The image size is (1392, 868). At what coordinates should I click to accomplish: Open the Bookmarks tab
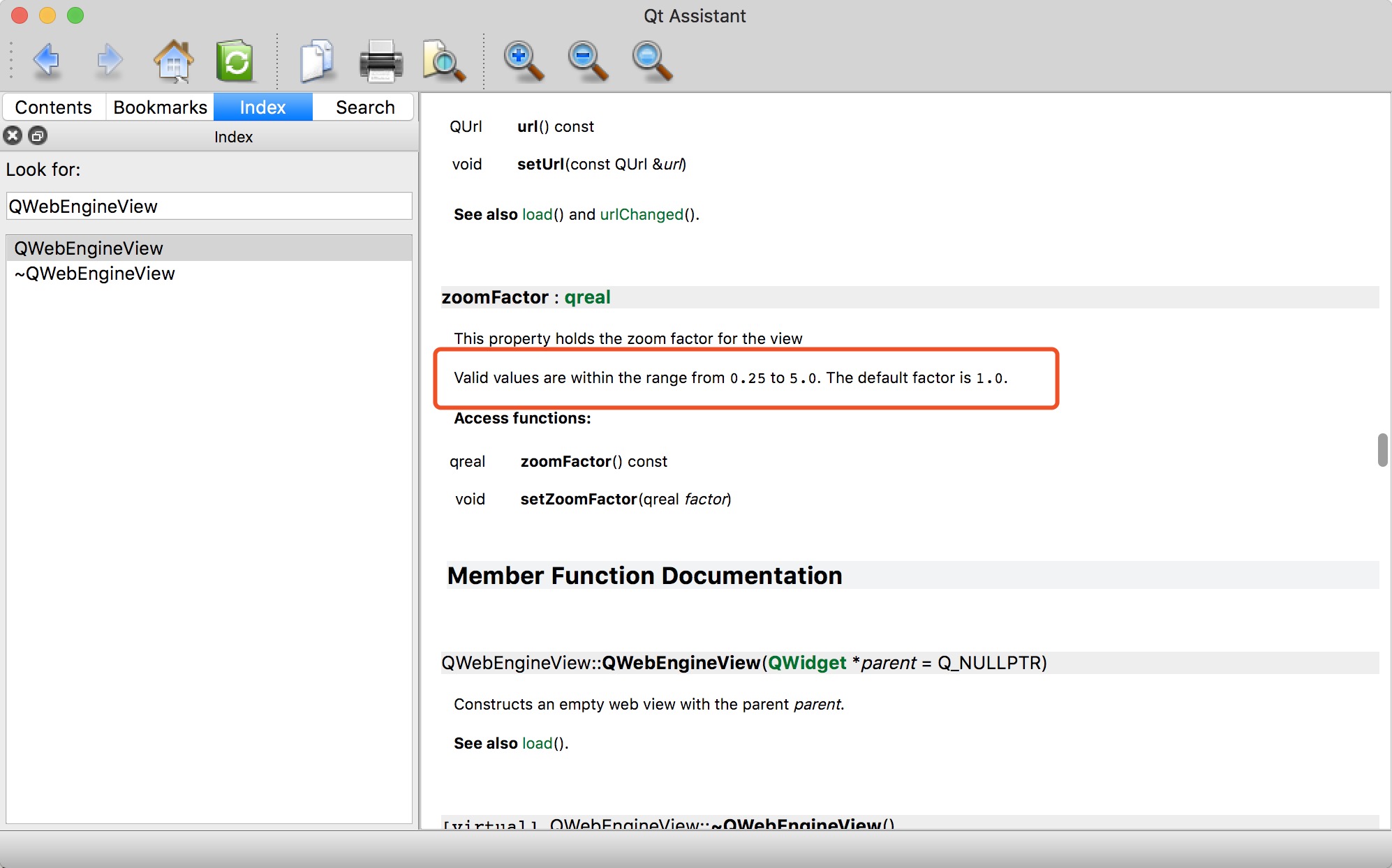[160, 107]
